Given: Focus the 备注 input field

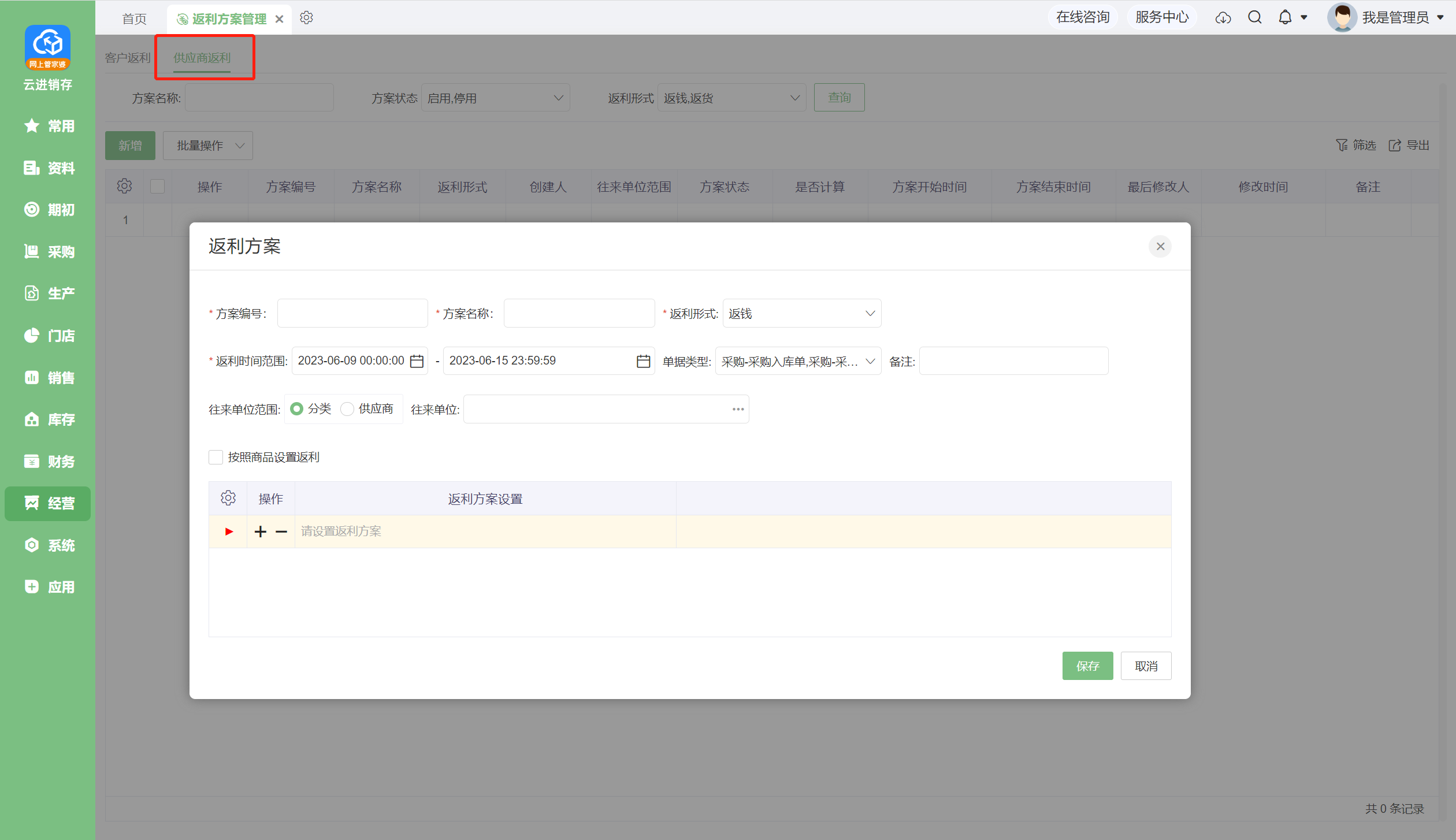Looking at the screenshot, I should point(1014,361).
